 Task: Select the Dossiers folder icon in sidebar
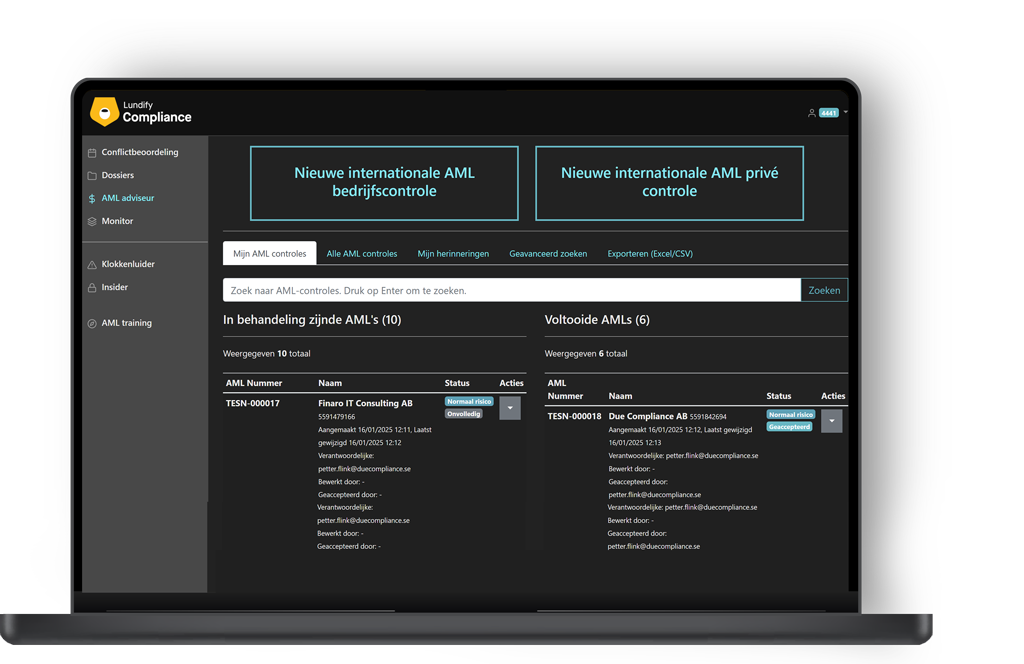(92, 173)
